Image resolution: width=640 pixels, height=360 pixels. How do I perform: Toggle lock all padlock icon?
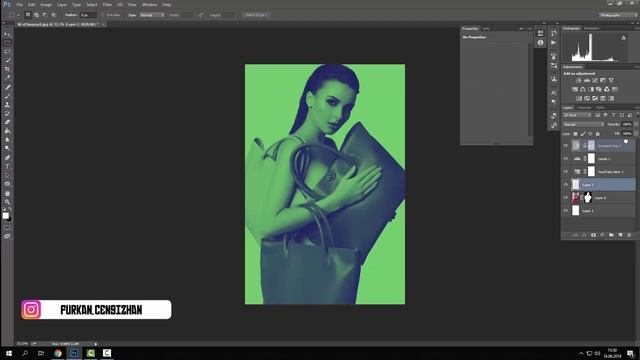coord(598,134)
